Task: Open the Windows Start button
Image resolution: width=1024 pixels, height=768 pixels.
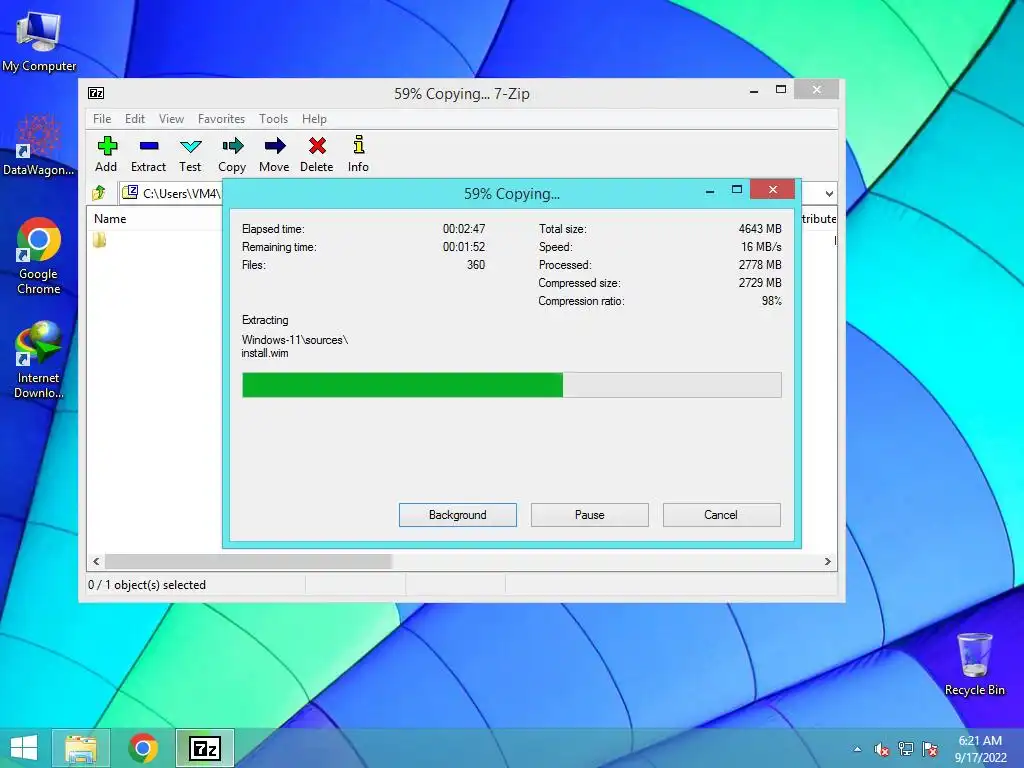Action: [24, 748]
